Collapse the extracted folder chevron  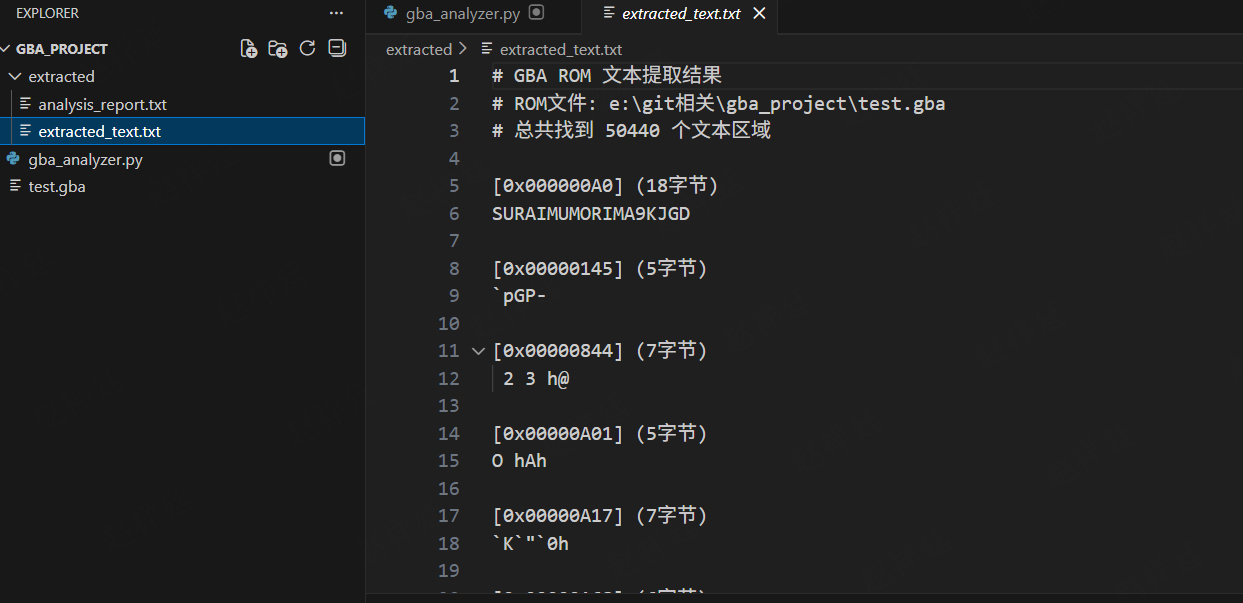[x=14, y=77]
